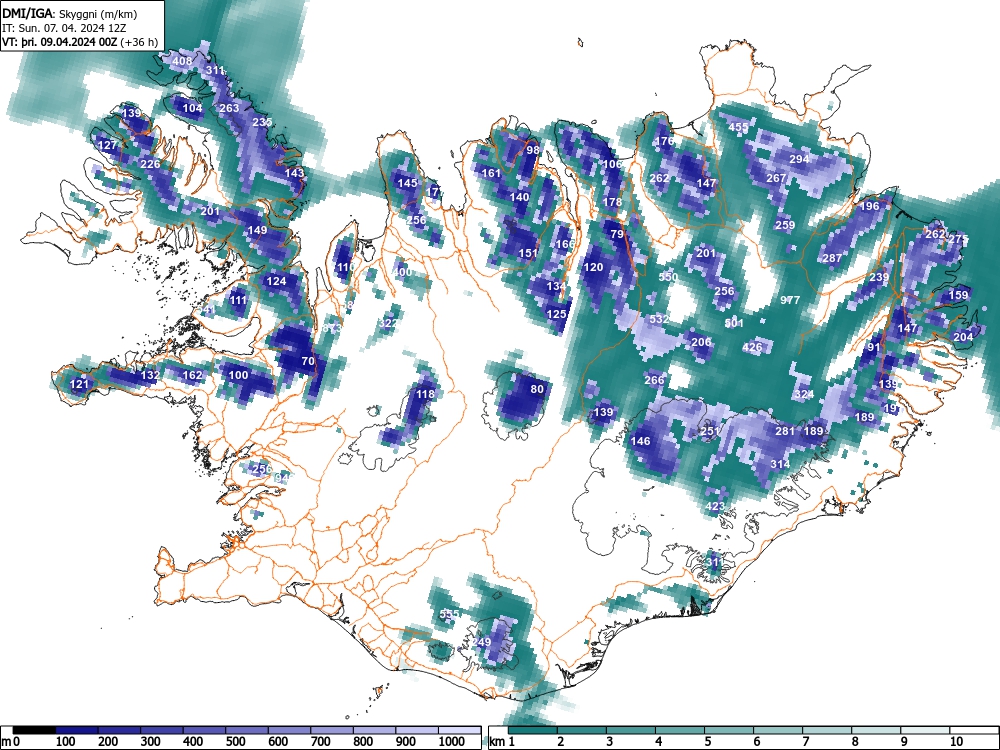The image size is (1000, 750).
Task: Click the visibility value 249 on the map
Action: 482,642
